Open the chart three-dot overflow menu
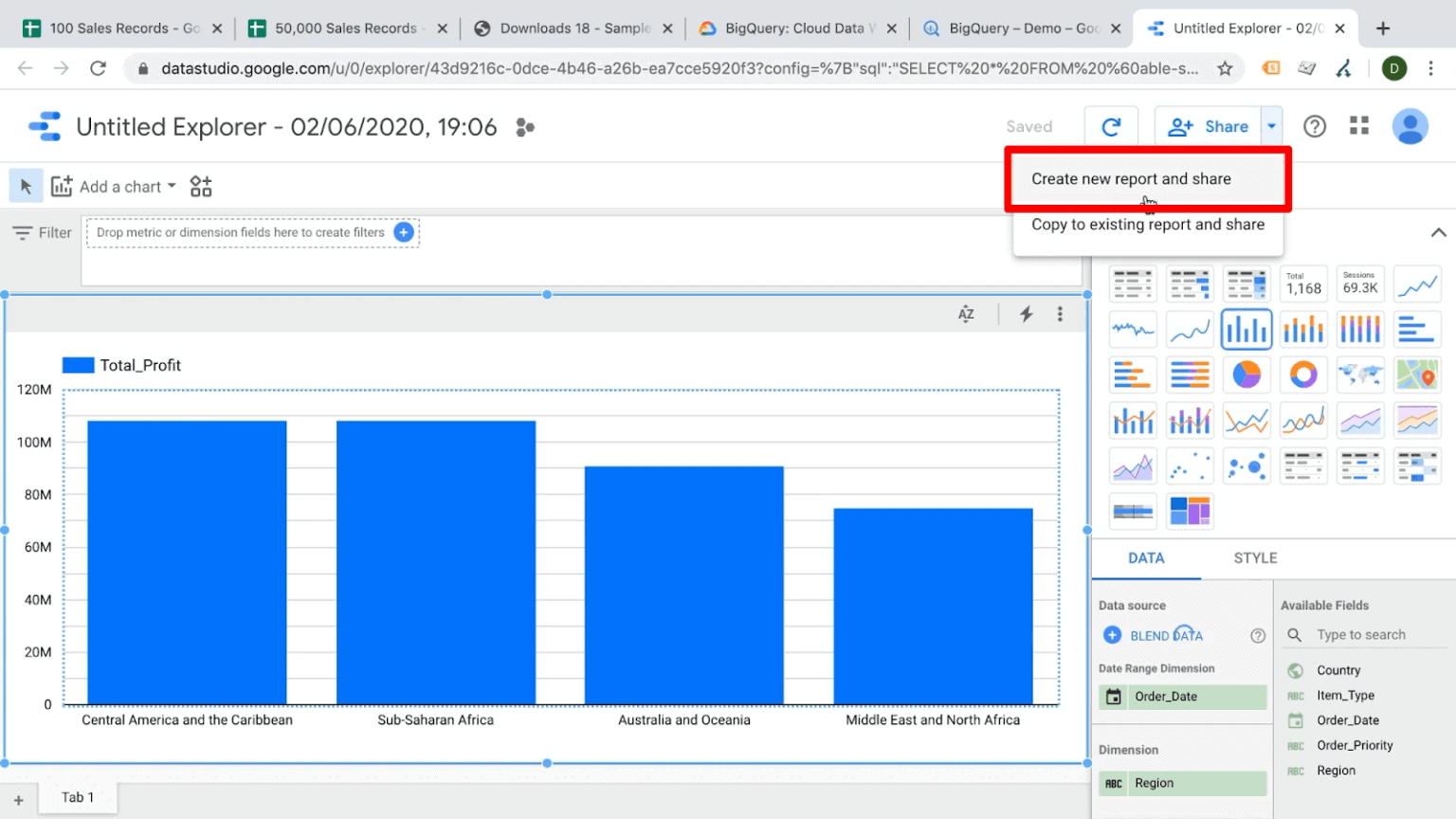 pos(1060,313)
